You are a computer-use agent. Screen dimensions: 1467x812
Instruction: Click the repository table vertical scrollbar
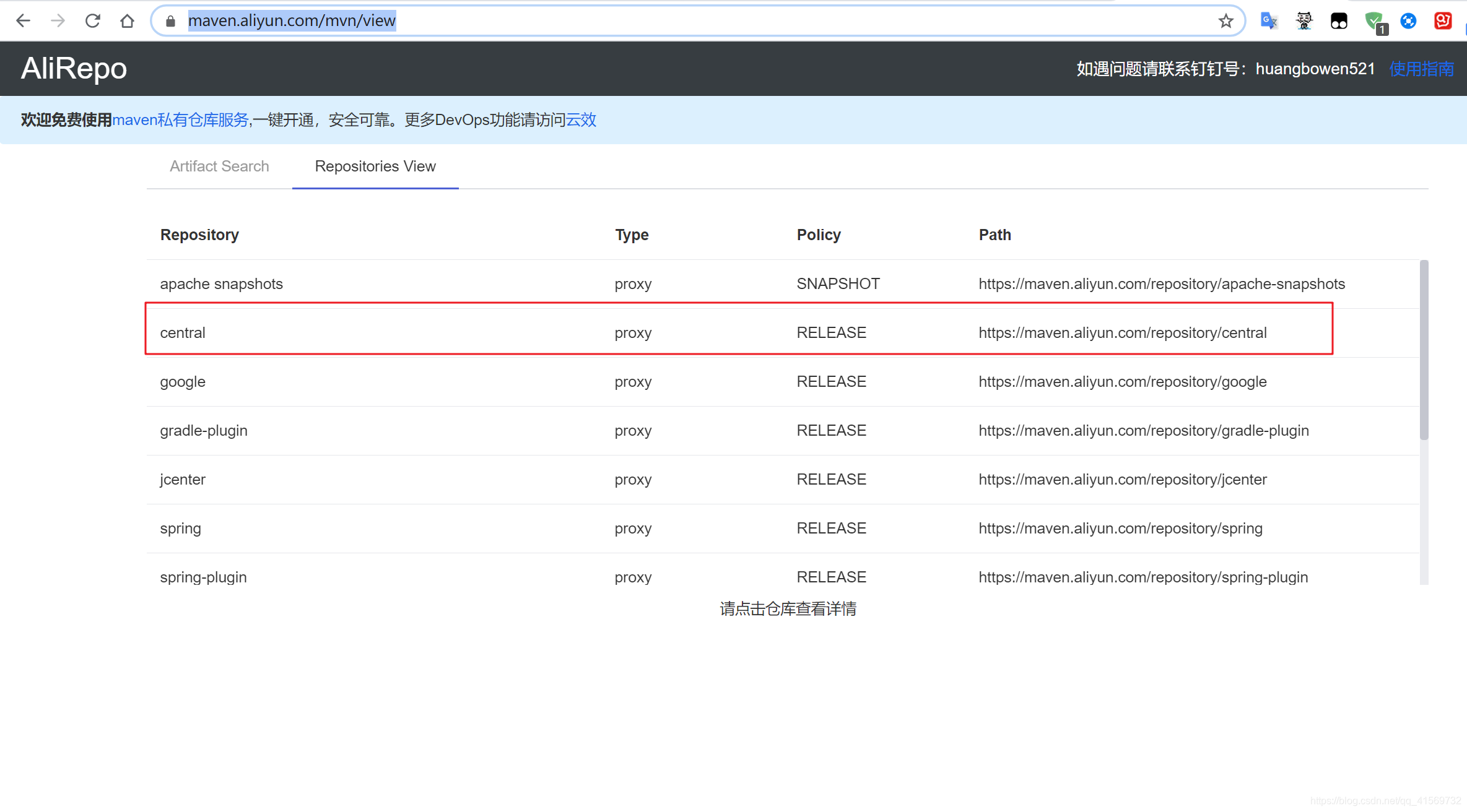point(1424,350)
